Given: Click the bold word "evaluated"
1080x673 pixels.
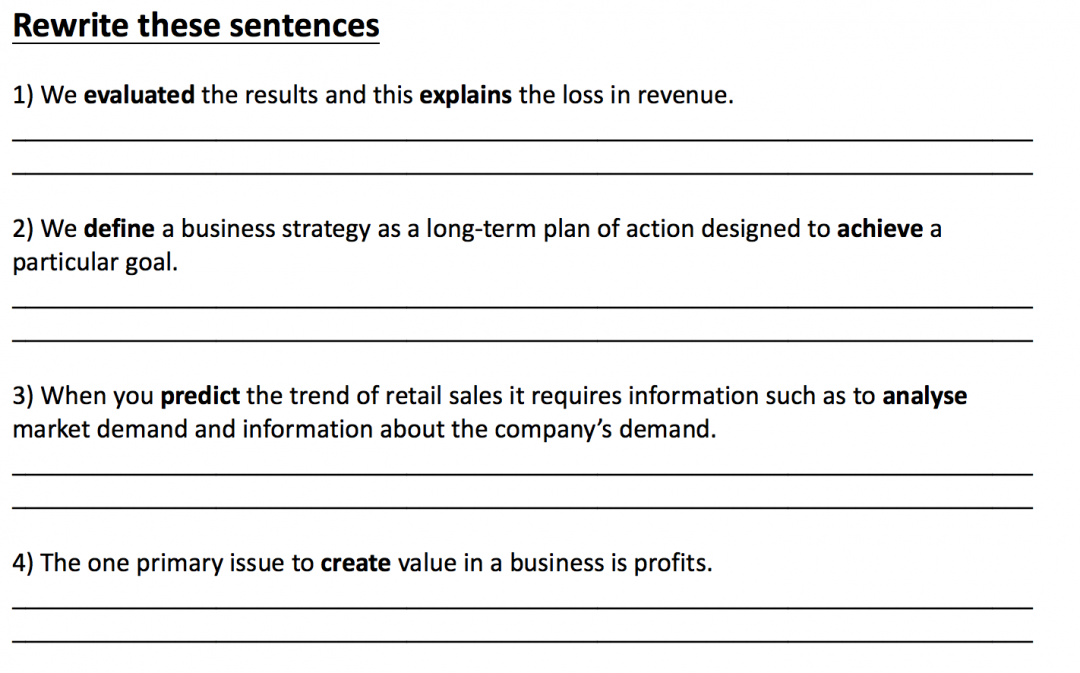Looking at the screenshot, I should (x=139, y=96).
